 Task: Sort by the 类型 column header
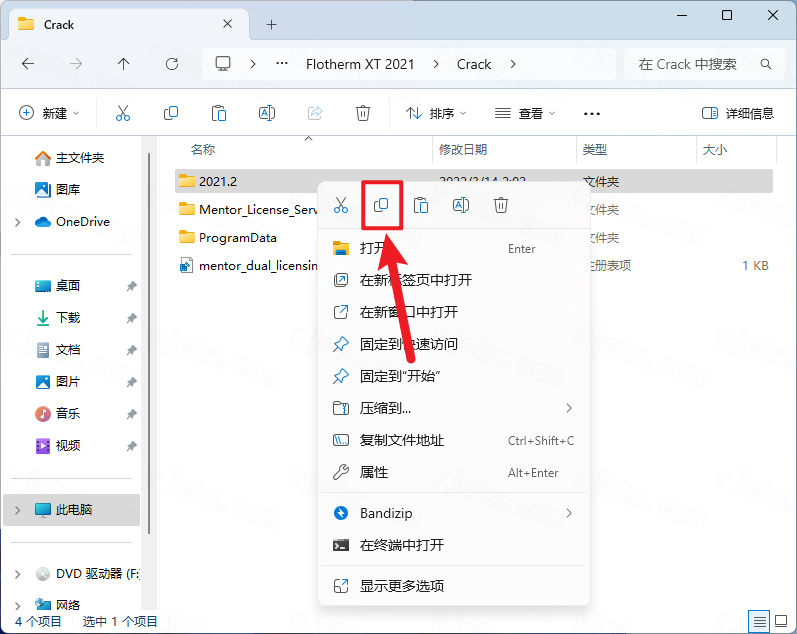tap(595, 149)
